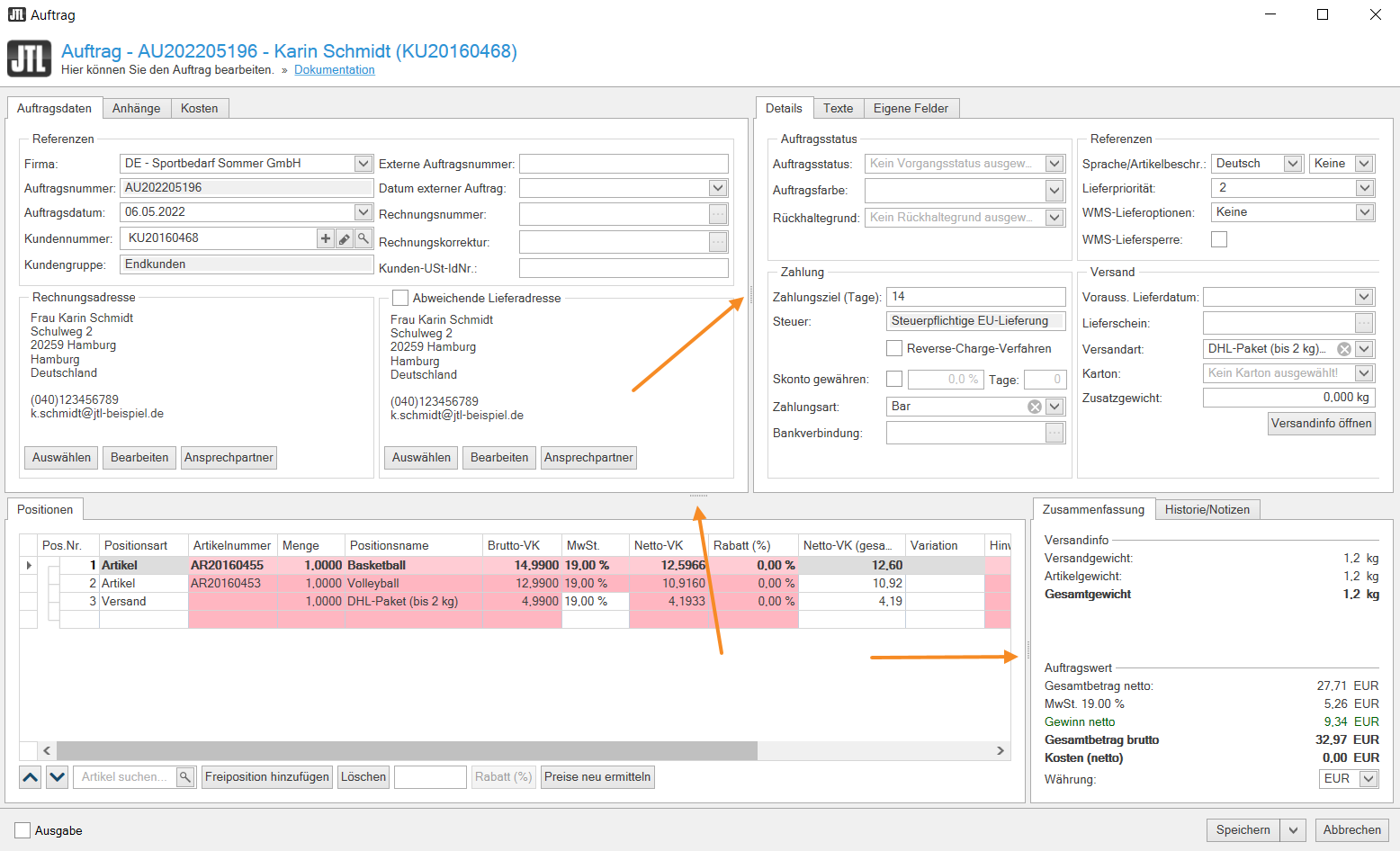The image size is (1400, 851).
Task: Move position up with the up arrow
Action: coord(31,777)
